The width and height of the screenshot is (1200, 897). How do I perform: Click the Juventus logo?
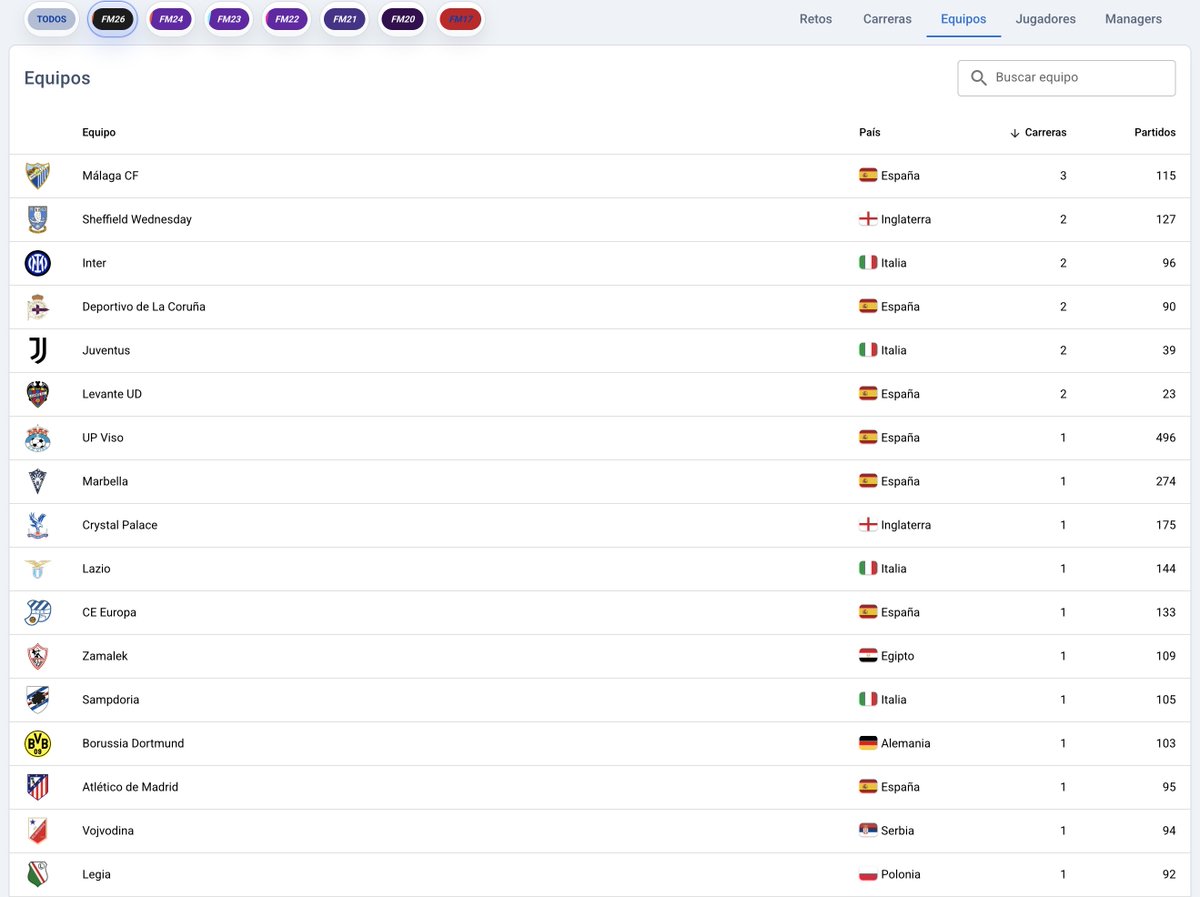pyautogui.click(x=38, y=351)
